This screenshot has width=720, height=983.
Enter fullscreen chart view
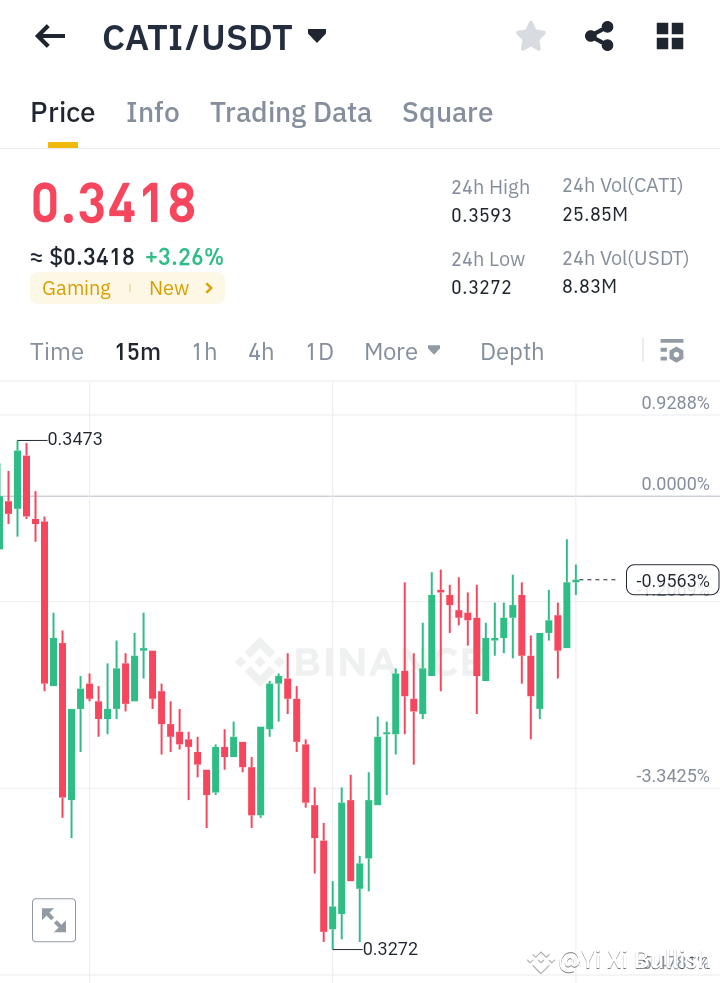click(54, 920)
